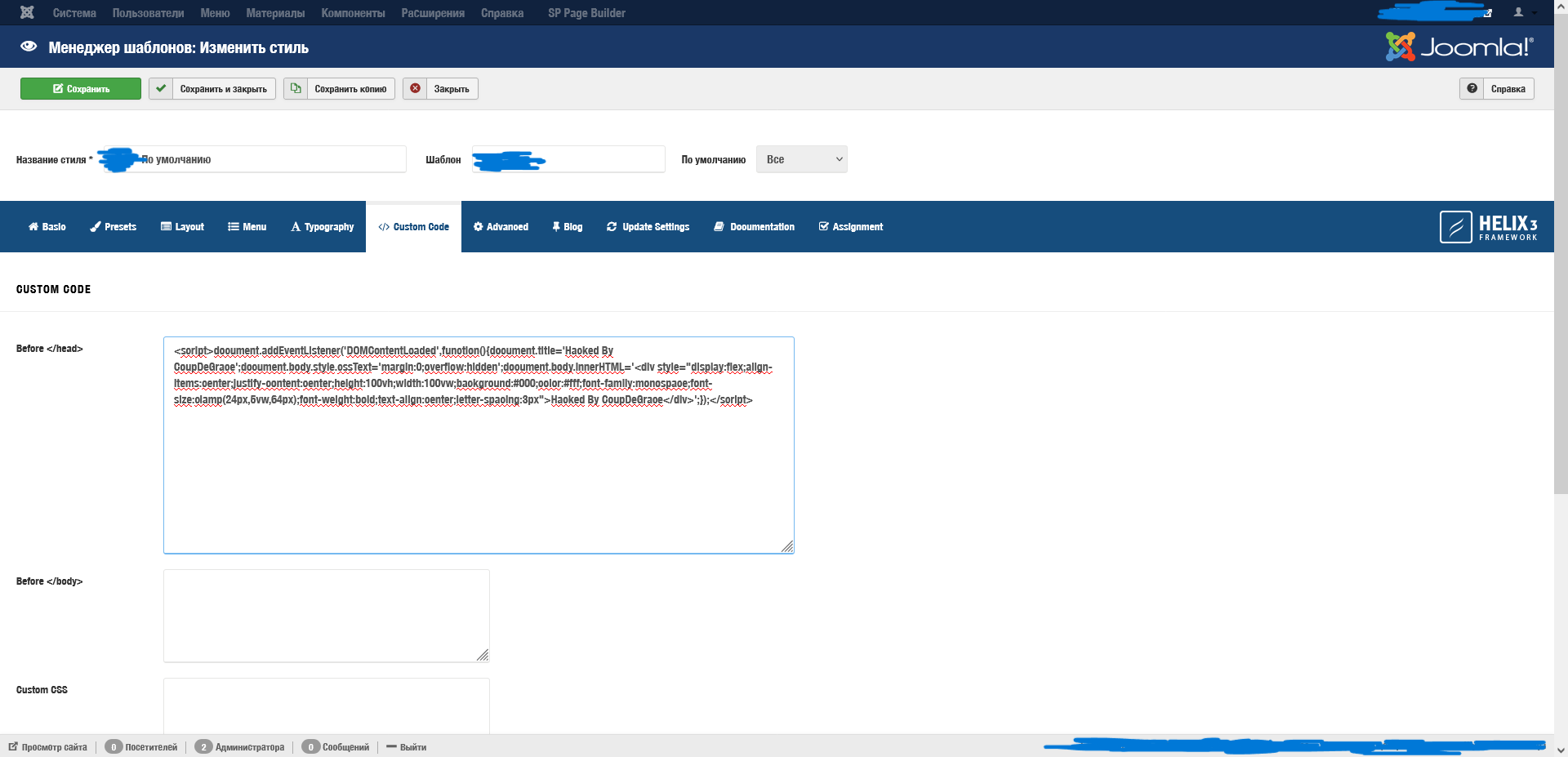
Task: Open the Расширения menu
Action: coord(433,13)
